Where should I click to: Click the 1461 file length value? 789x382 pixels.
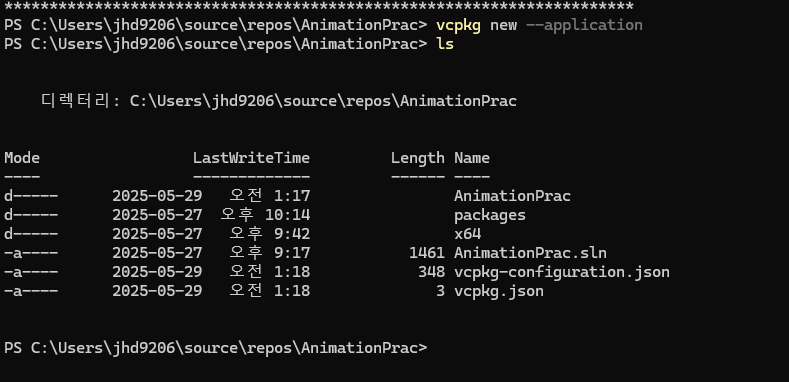tap(427, 253)
